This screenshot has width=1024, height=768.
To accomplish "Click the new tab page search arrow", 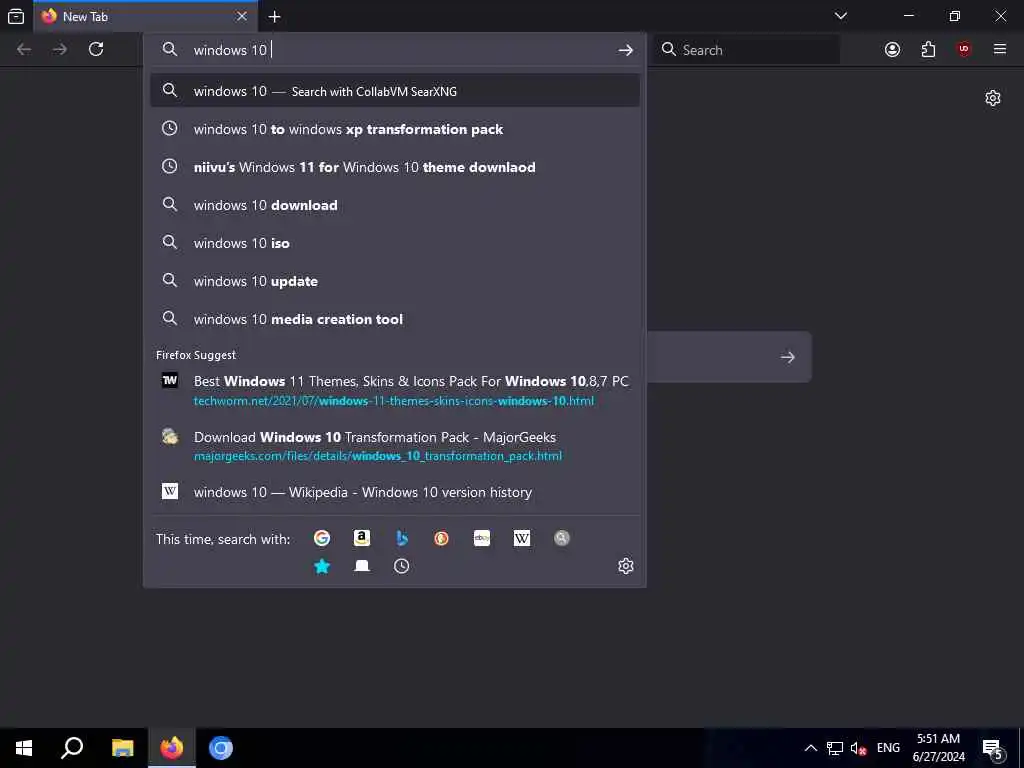I will point(788,357).
